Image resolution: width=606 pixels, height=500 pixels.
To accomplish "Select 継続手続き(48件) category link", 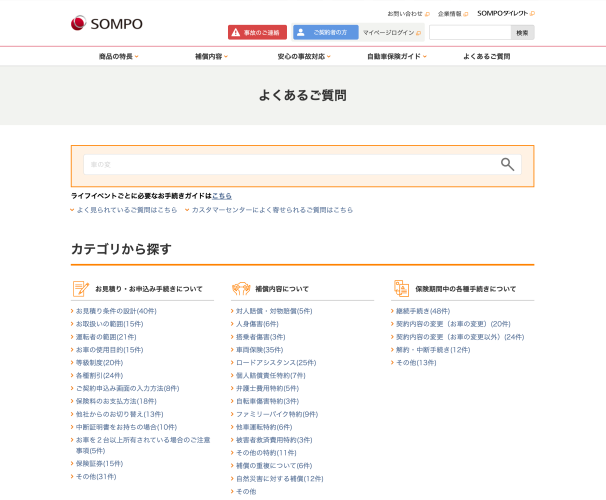I will click(x=423, y=311).
